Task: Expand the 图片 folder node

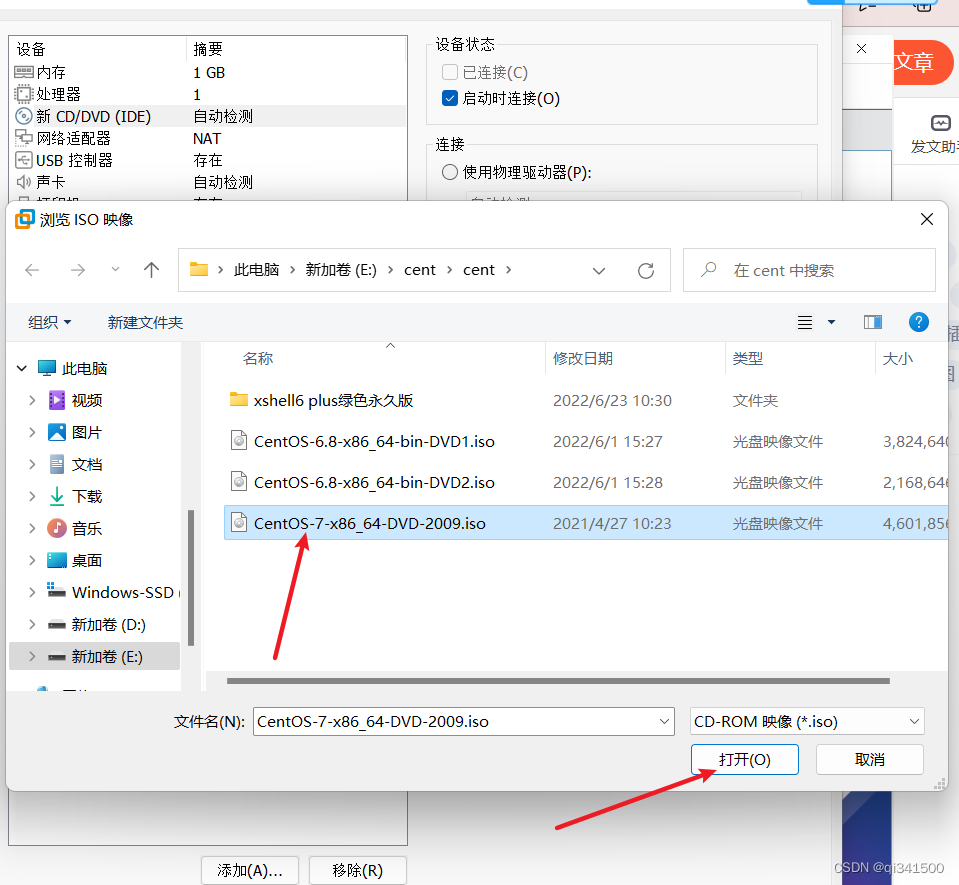Action: [x=32, y=432]
